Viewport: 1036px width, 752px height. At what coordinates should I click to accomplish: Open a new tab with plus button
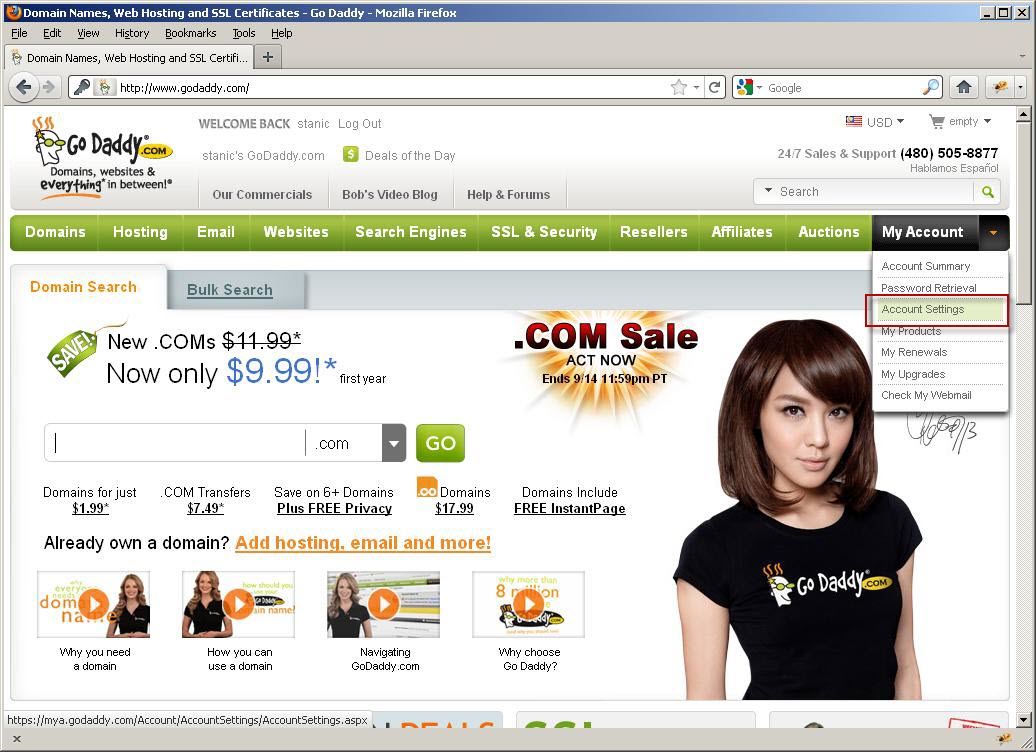(268, 57)
